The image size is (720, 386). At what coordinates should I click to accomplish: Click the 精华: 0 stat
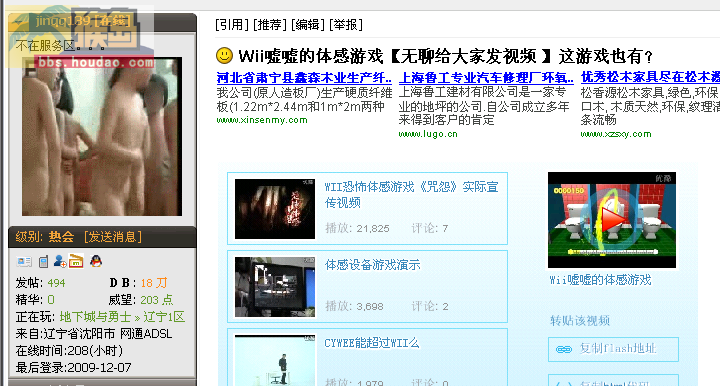(35, 300)
